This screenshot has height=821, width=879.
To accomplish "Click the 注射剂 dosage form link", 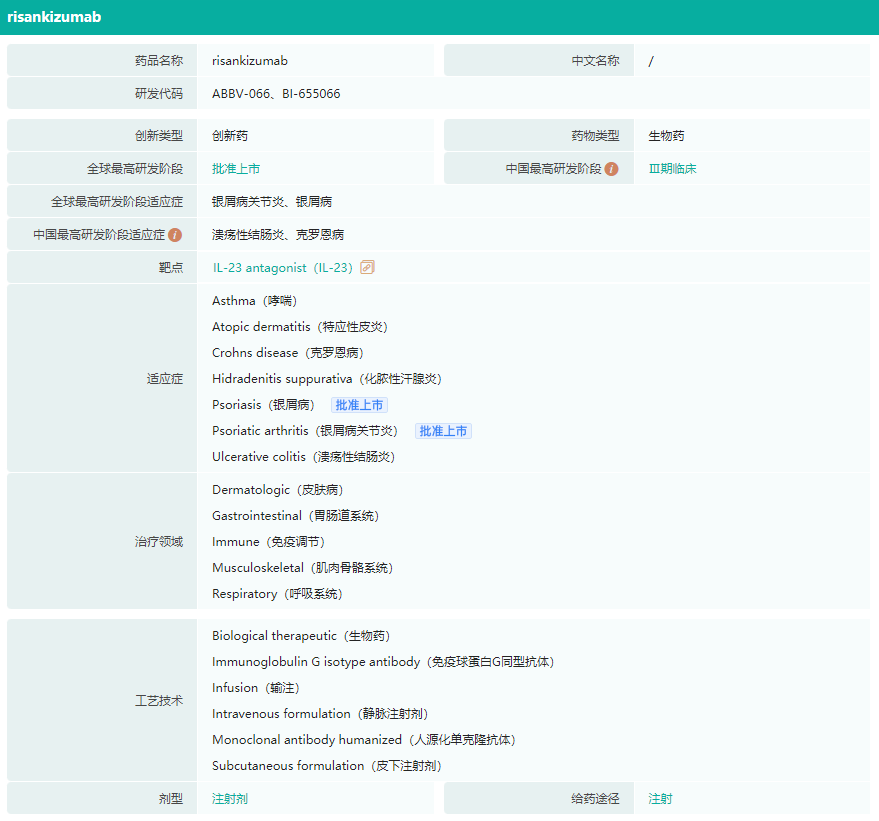I will click(230, 799).
